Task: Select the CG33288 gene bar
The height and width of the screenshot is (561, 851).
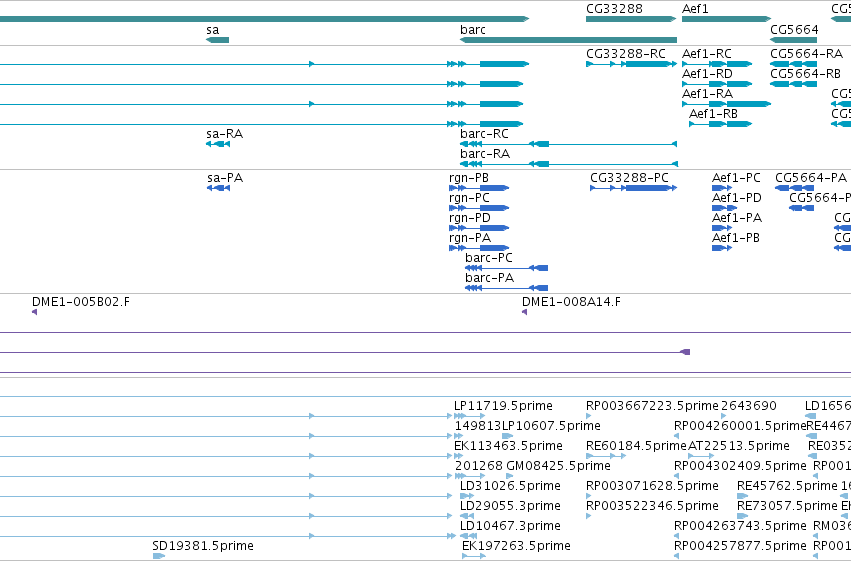Action: coord(631,19)
